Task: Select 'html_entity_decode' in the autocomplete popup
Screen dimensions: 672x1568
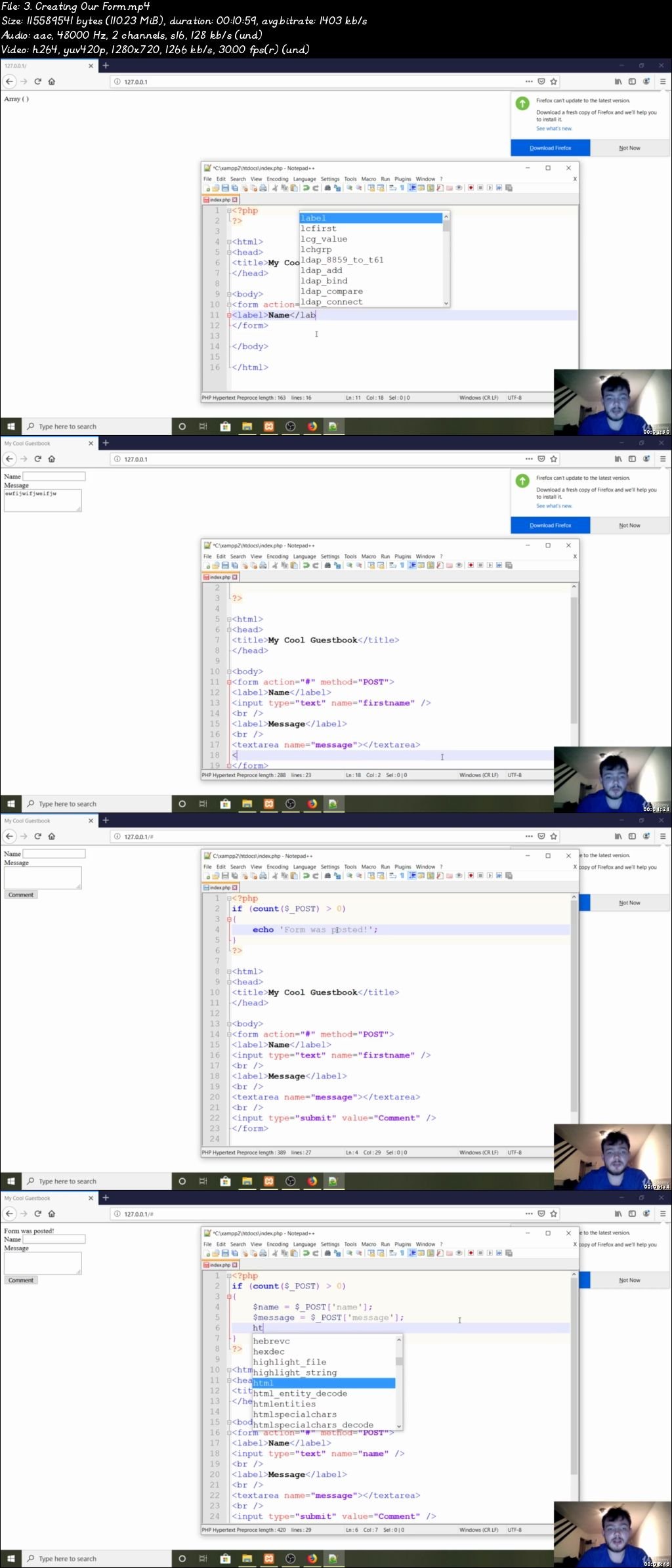Action: tap(324, 1393)
